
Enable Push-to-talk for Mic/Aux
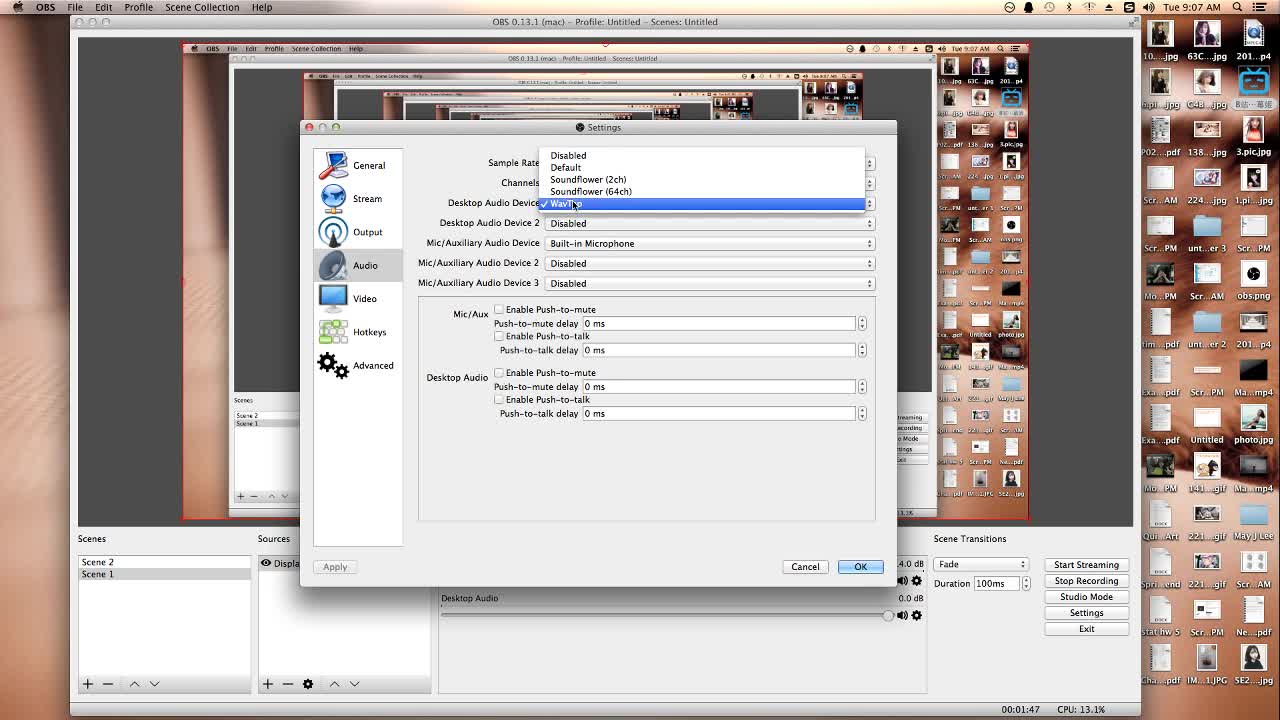(x=499, y=336)
